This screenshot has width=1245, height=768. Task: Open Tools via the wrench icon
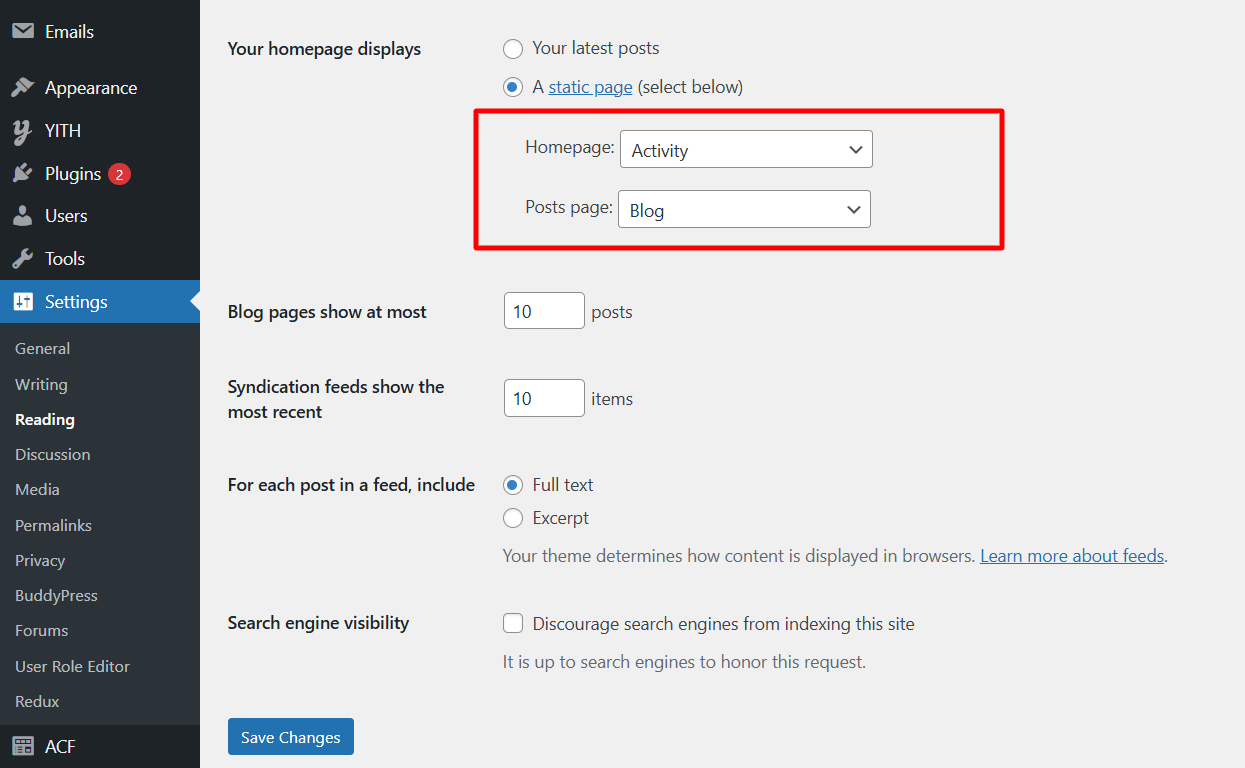[22, 259]
